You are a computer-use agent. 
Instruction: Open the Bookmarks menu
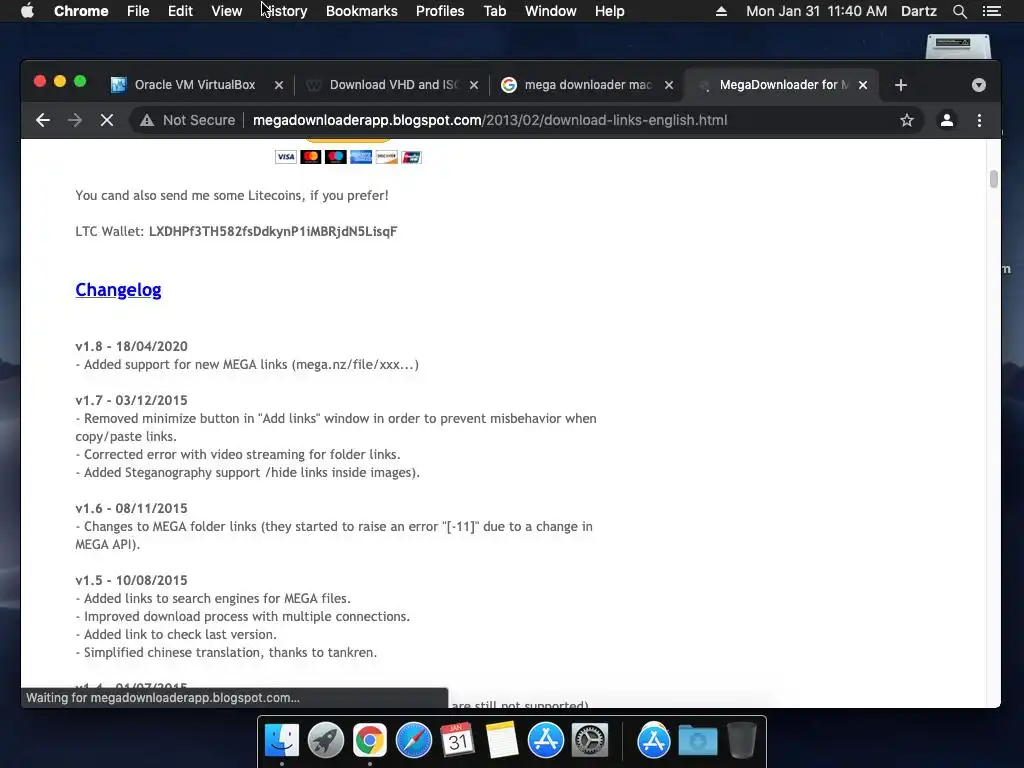362,11
